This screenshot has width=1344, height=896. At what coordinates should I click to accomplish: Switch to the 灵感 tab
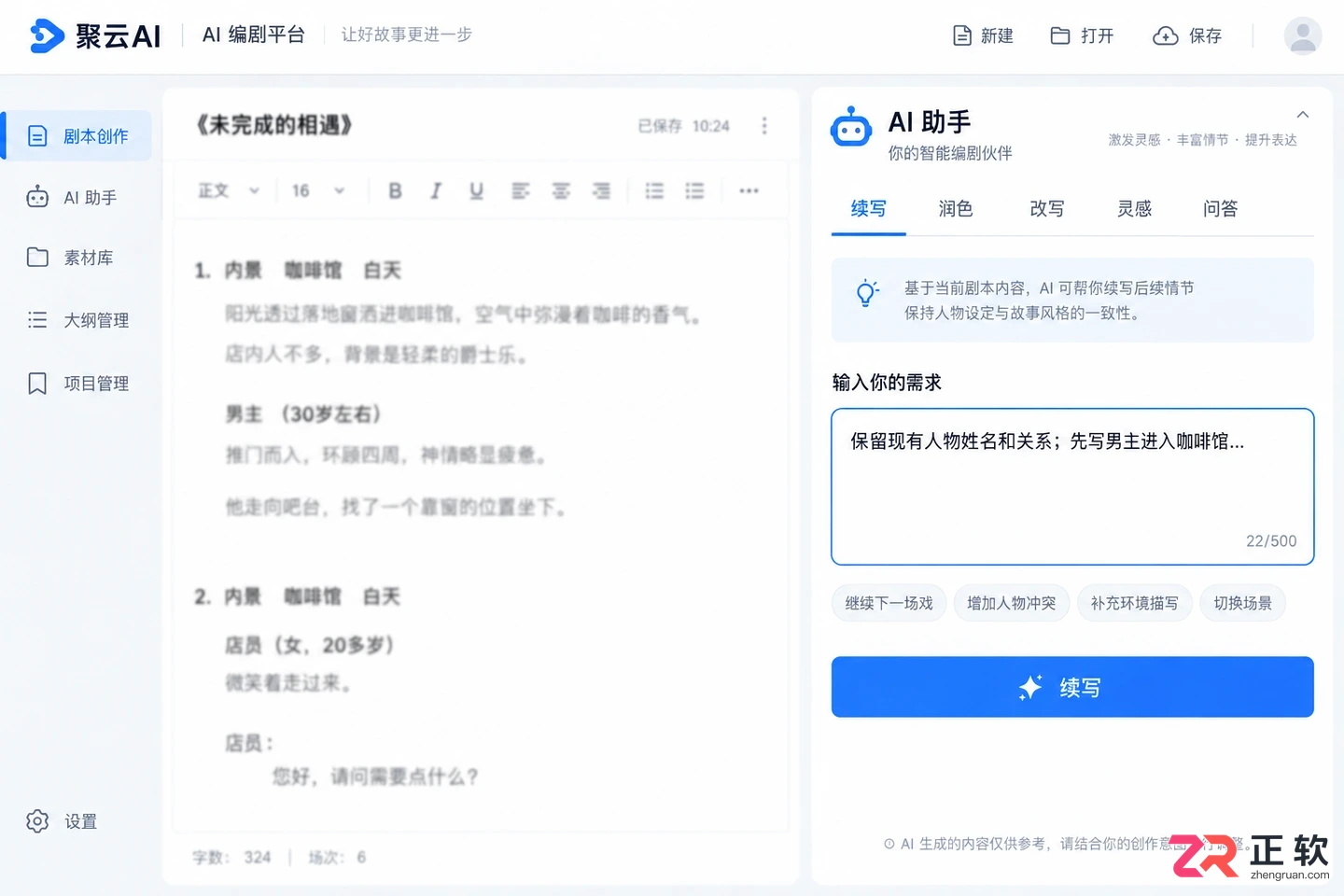[x=1135, y=209]
